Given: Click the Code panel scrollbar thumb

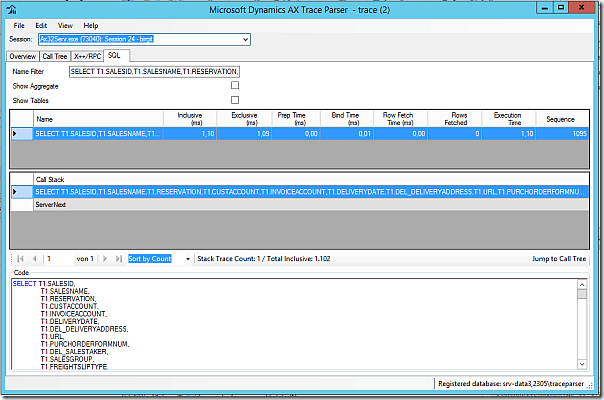Looking at the screenshot, I should pos(582,294).
